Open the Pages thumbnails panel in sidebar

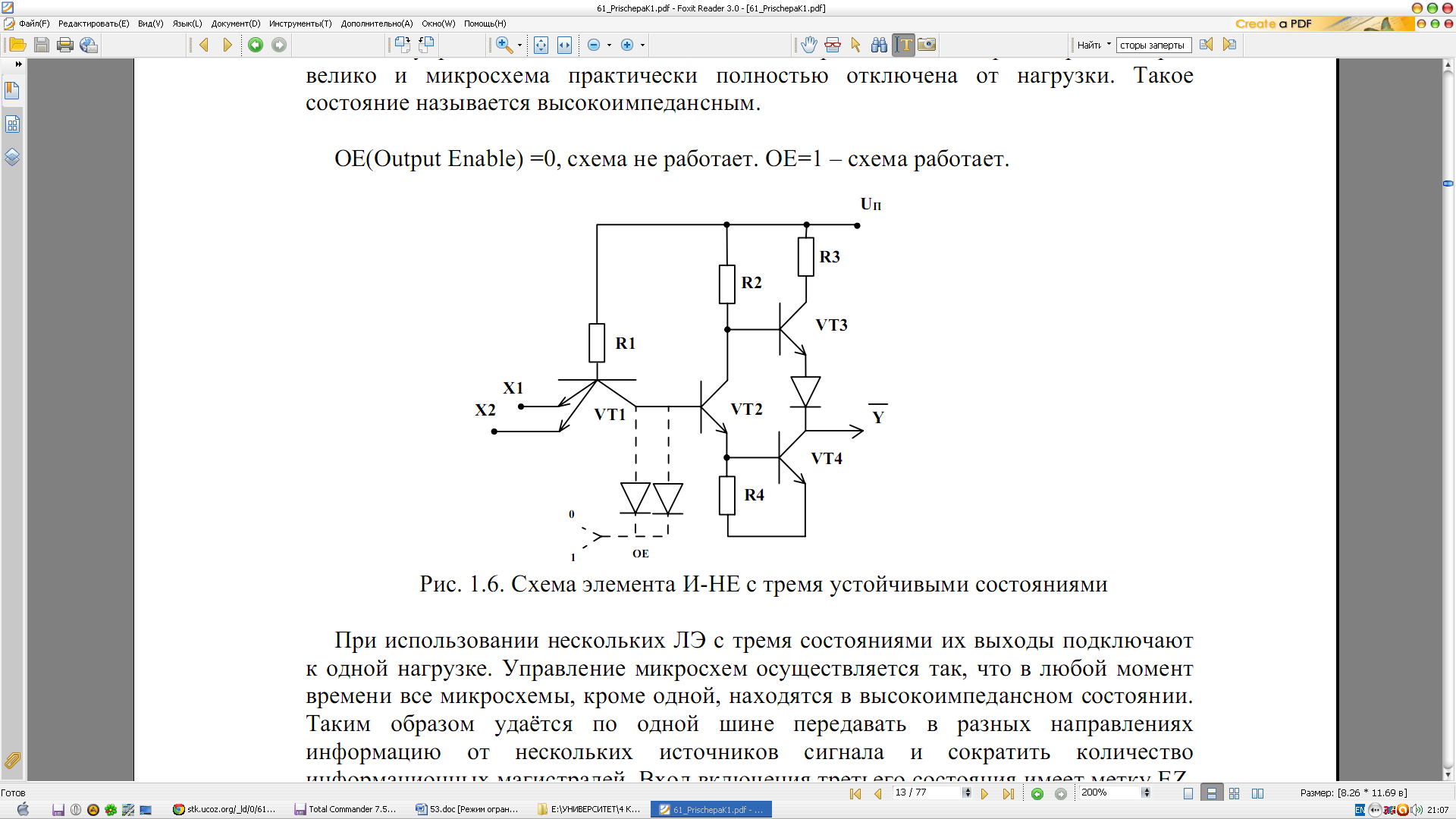tap(12, 124)
